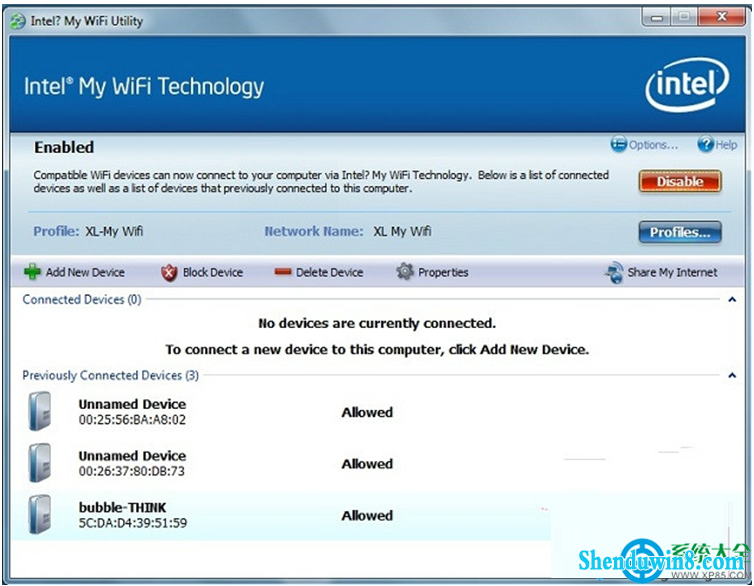
Task: Click the Intel My WiFi Utility title bar icon
Action: coord(18,21)
